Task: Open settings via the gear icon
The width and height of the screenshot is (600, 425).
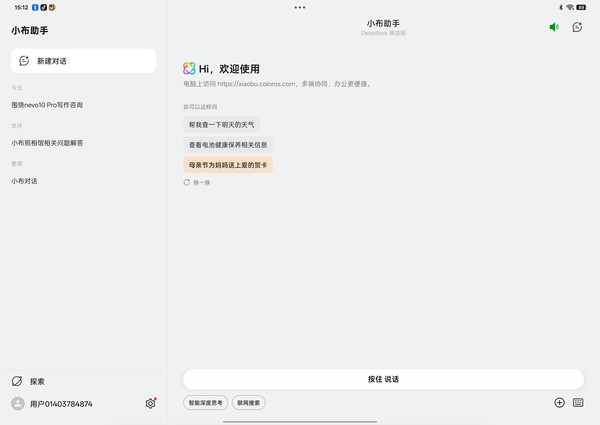Action: tap(150, 403)
